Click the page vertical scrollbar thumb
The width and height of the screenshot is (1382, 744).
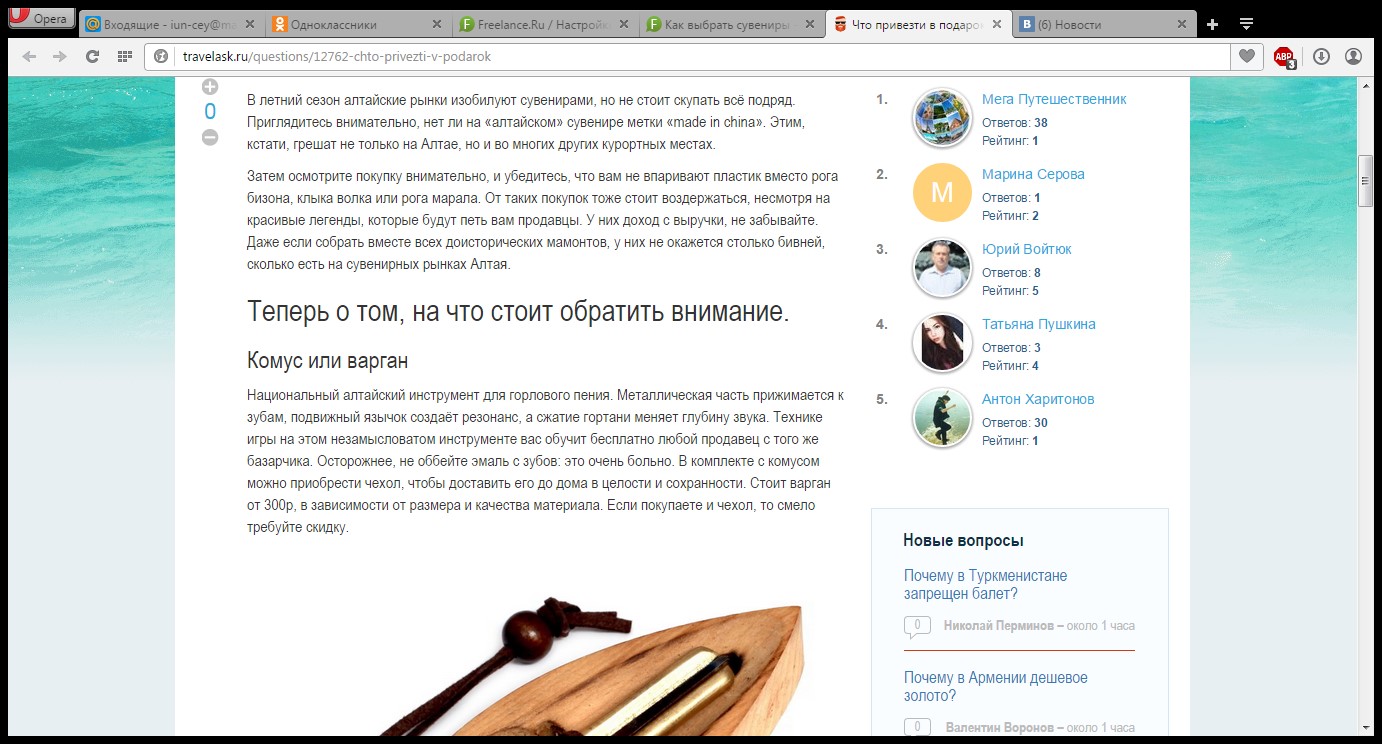click(x=1364, y=181)
